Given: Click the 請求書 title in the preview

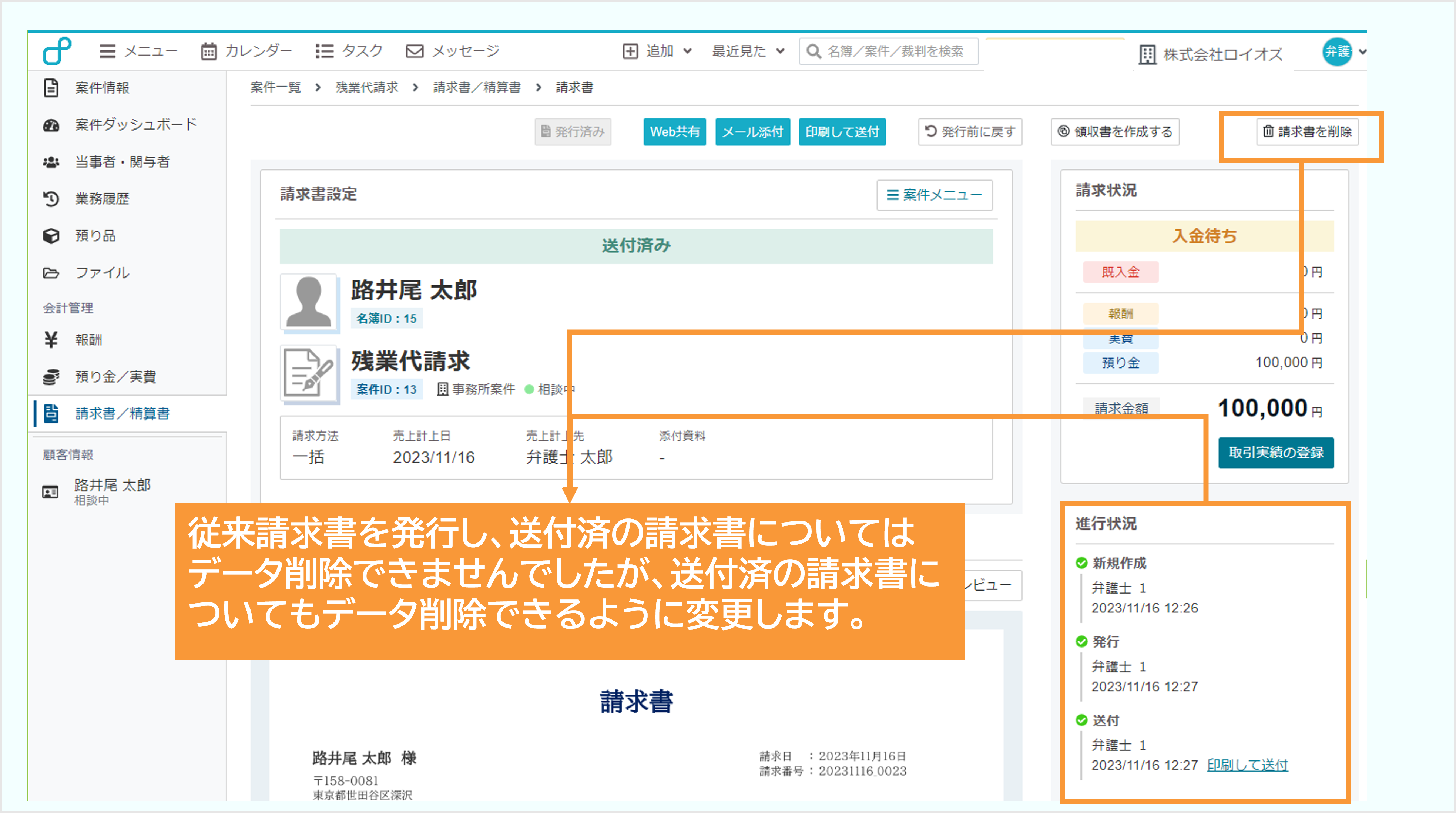Looking at the screenshot, I should 637,702.
